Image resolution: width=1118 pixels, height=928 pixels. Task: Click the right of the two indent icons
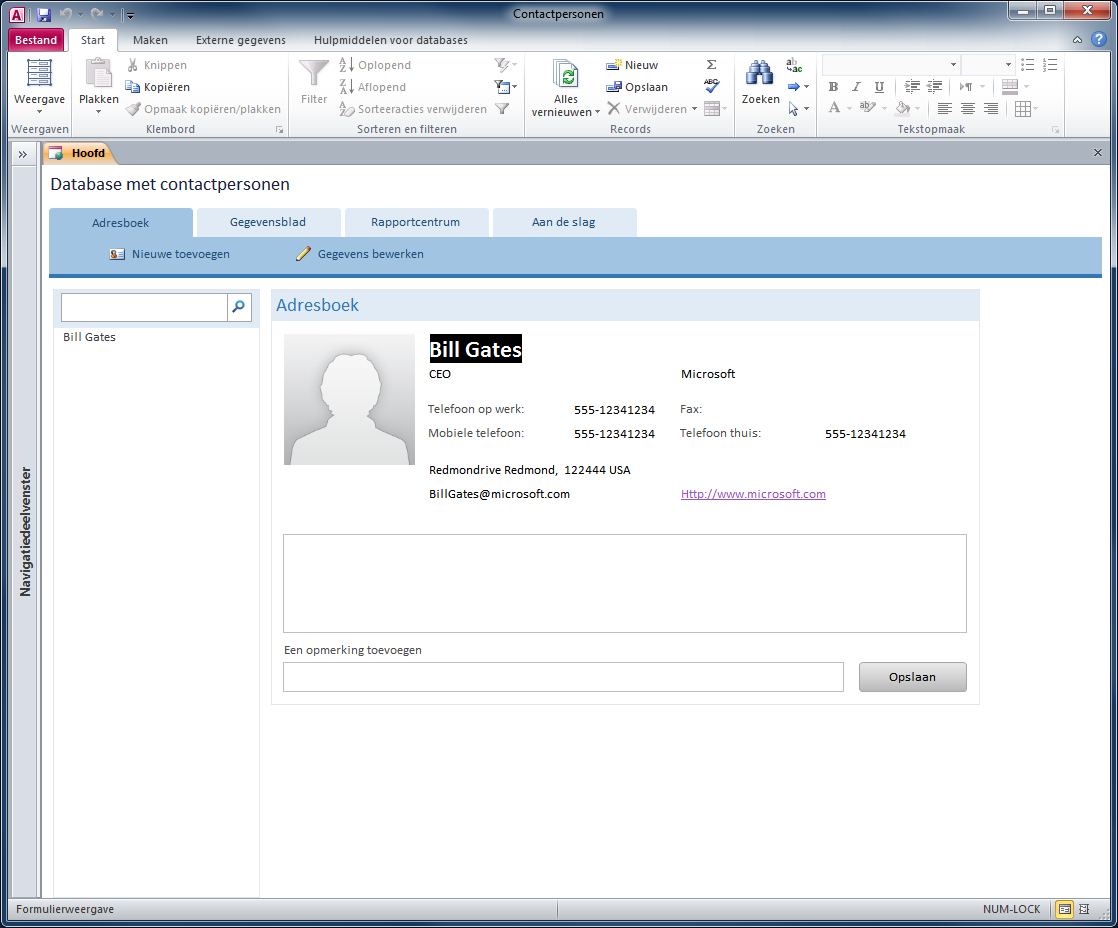(935, 87)
